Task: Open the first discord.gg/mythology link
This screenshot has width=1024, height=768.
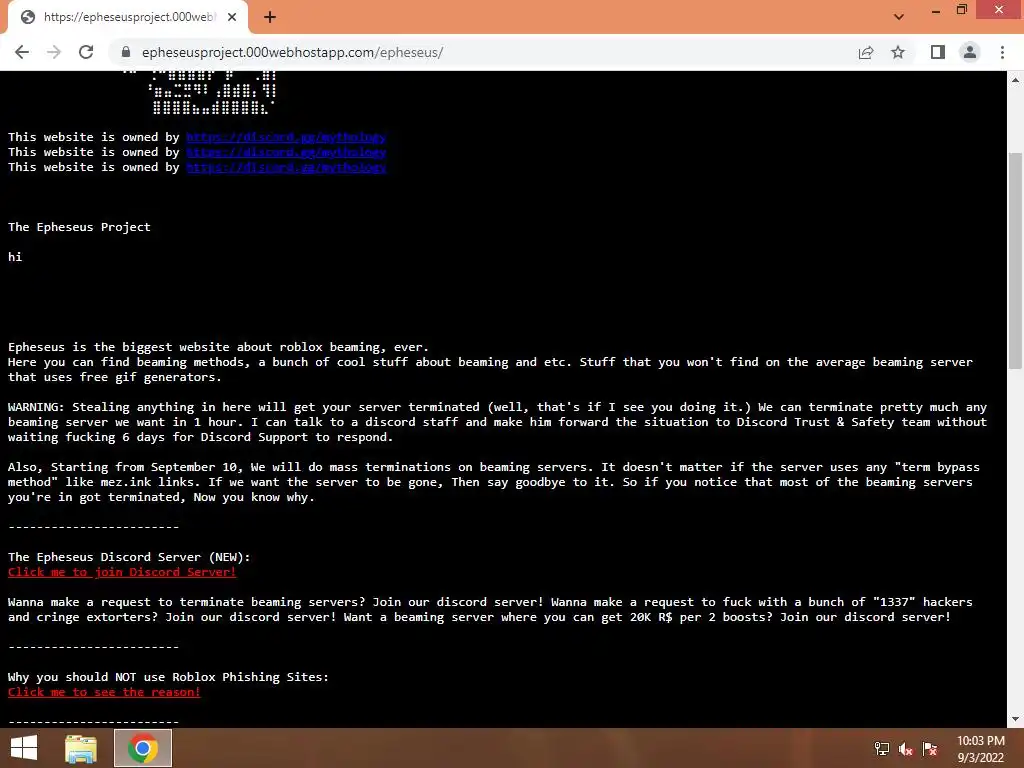Action: coord(286,137)
